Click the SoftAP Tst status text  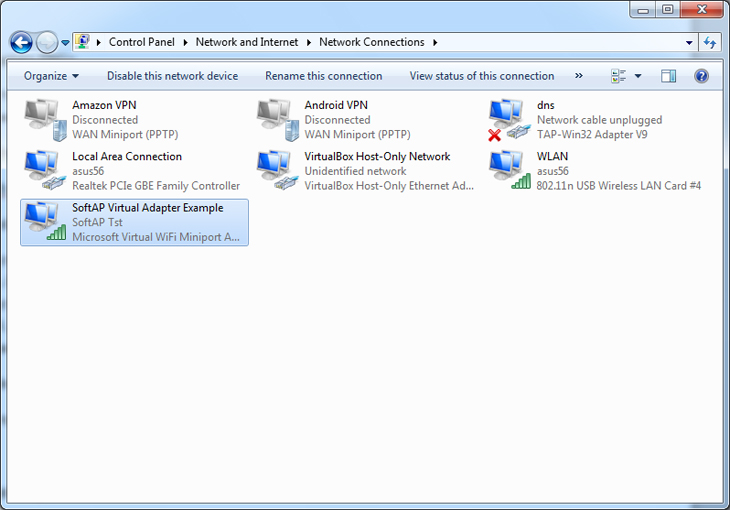(97, 223)
